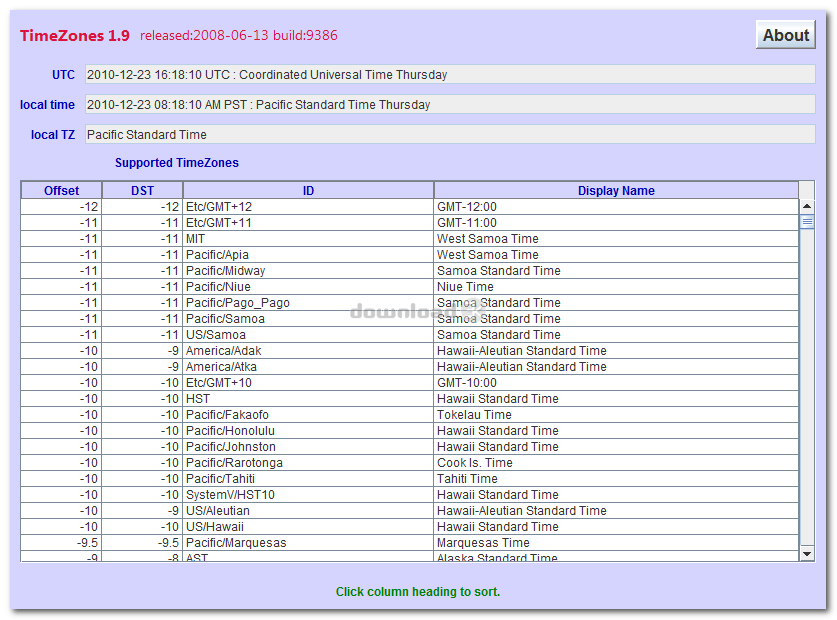Select the Pacific/Marquesas cell
This screenshot has width=837, height=620.
(x=308, y=543)
